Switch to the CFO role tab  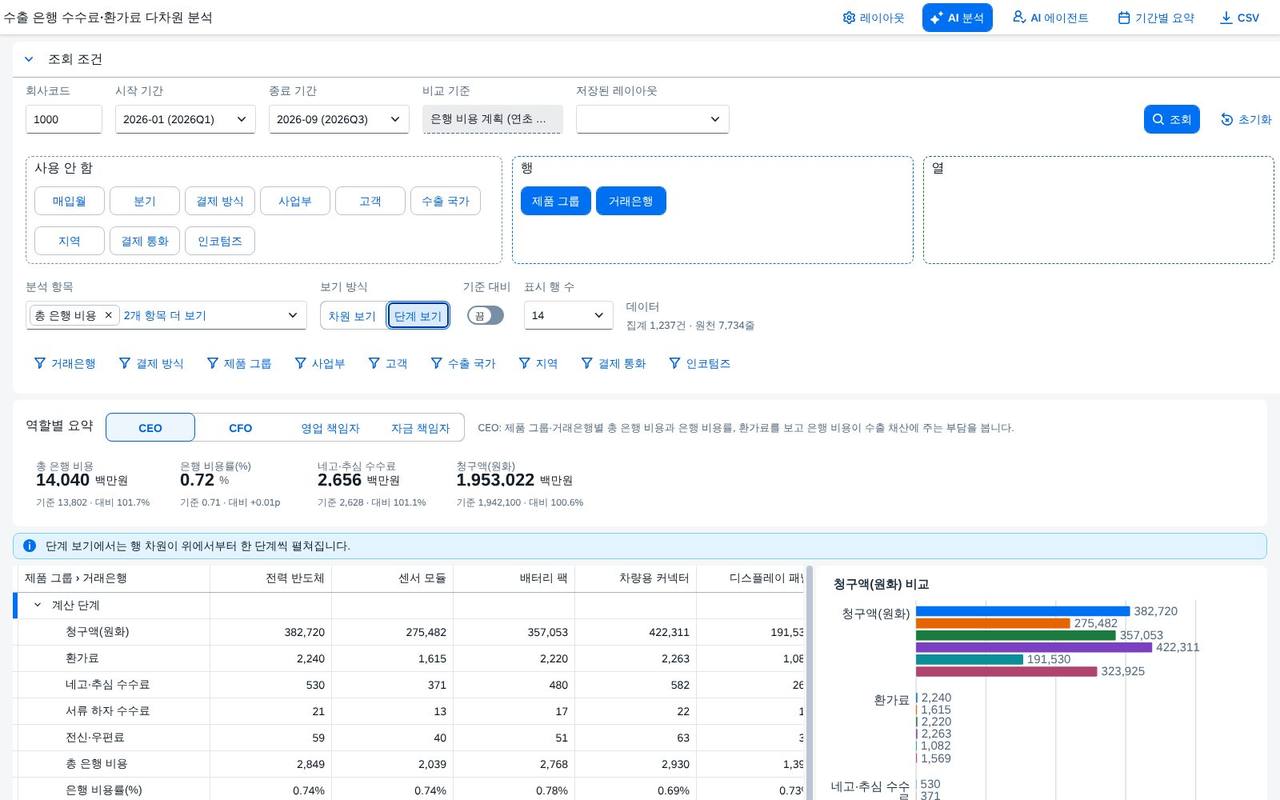pos(240,428)
